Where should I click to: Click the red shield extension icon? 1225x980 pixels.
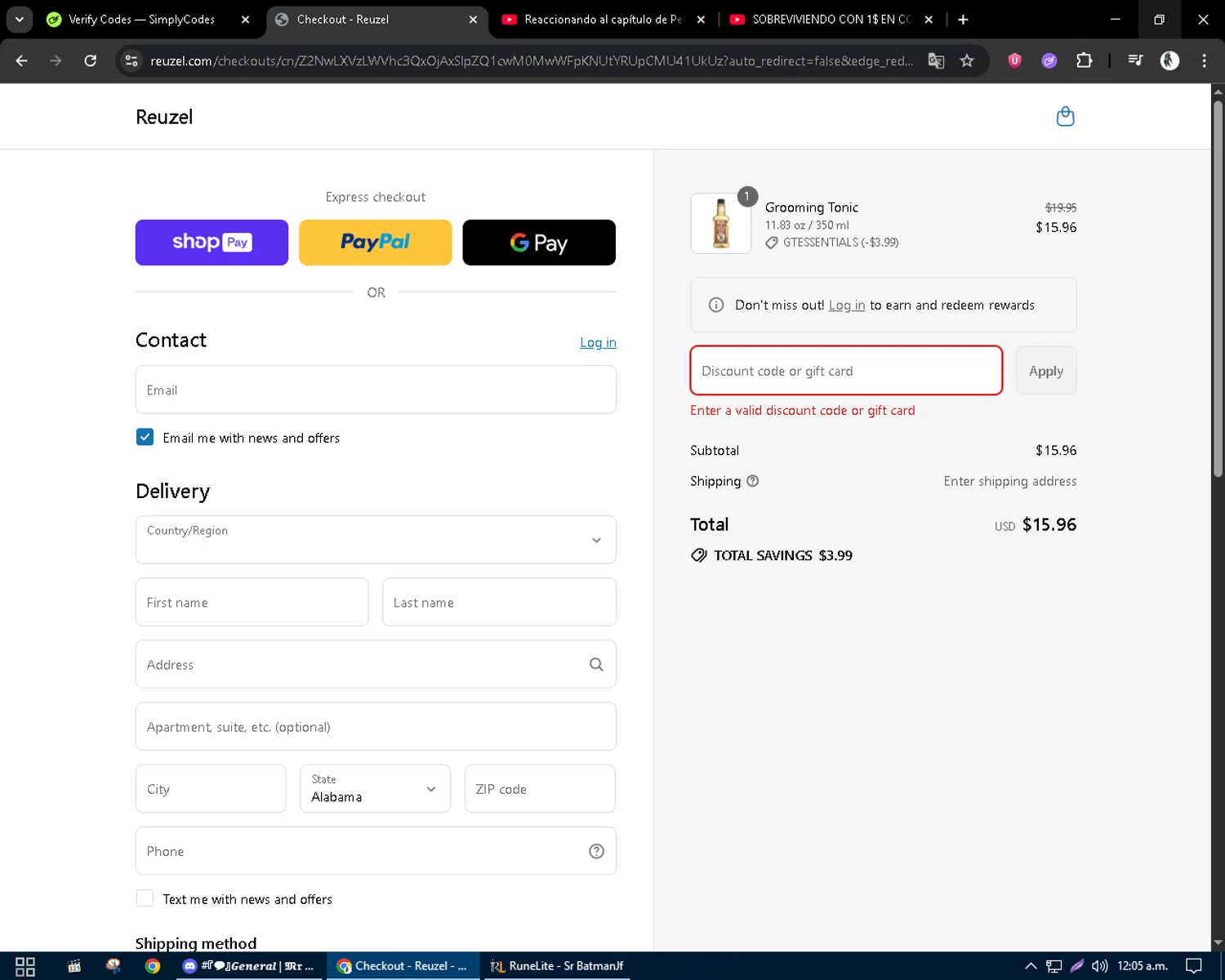pyautogui.click(x=1014, y=60)
